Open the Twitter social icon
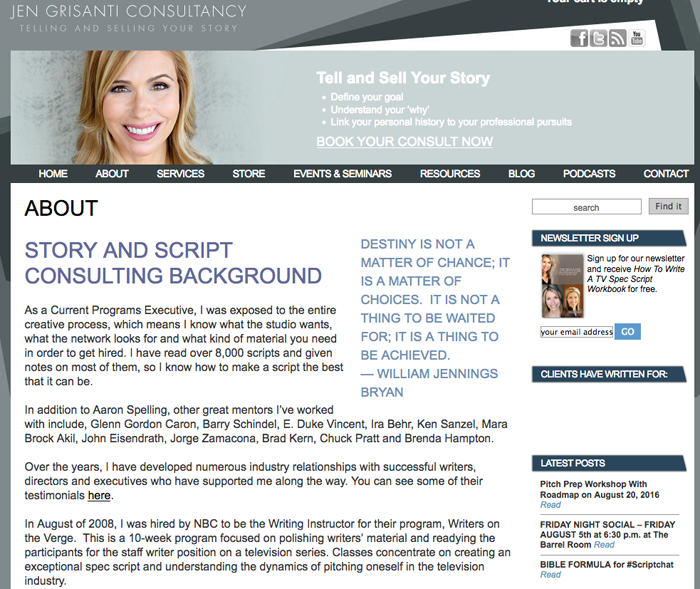Screen dimensions: 700x589 coord(598,38)
